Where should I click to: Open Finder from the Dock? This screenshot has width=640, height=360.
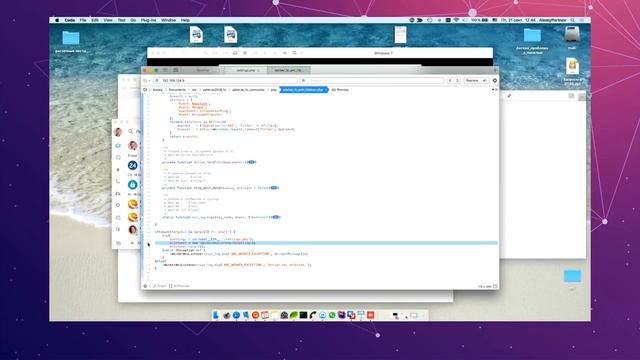click(x=216, y=315)
